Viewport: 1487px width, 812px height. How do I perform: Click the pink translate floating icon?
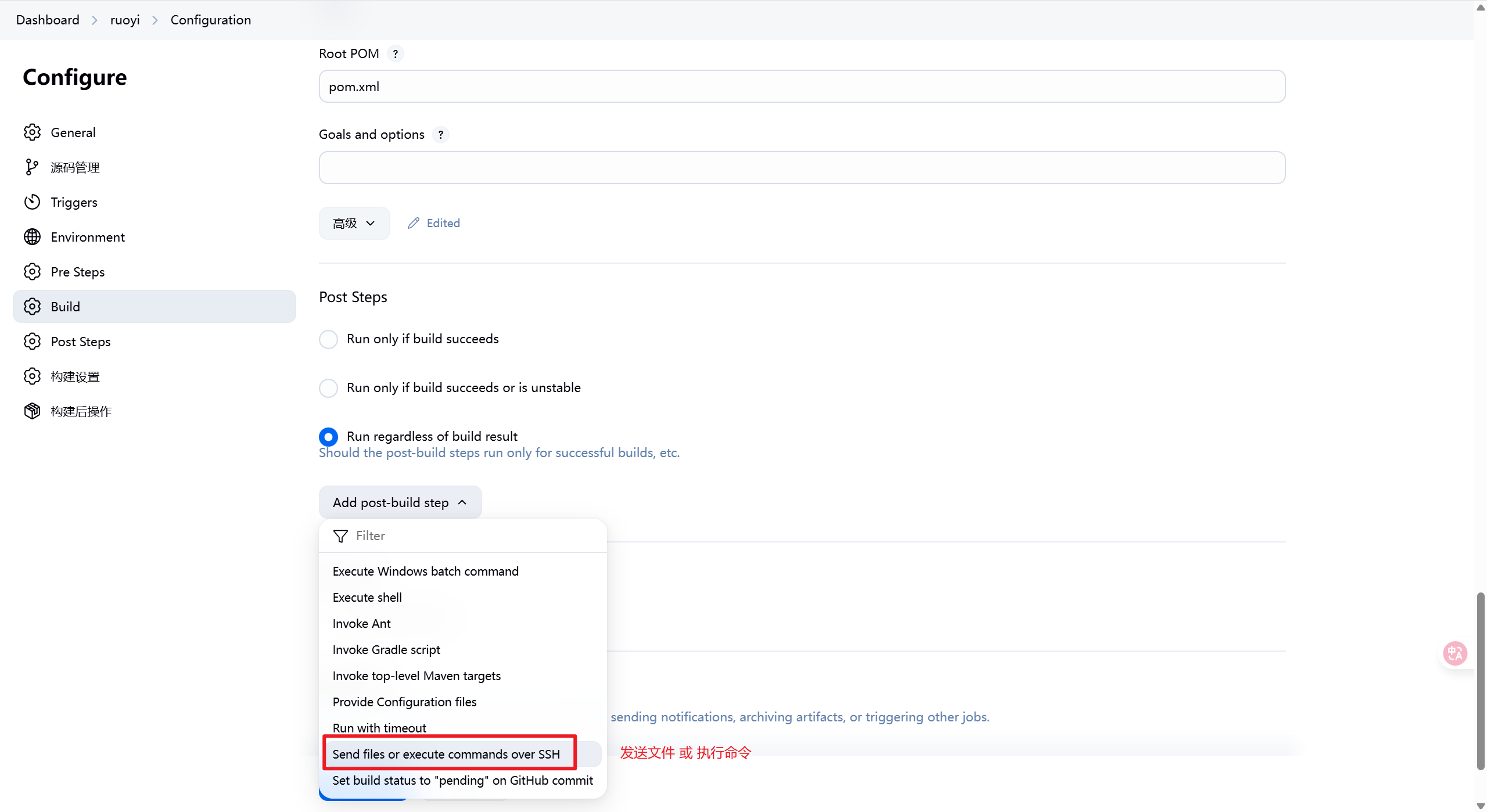(1455, 653)
